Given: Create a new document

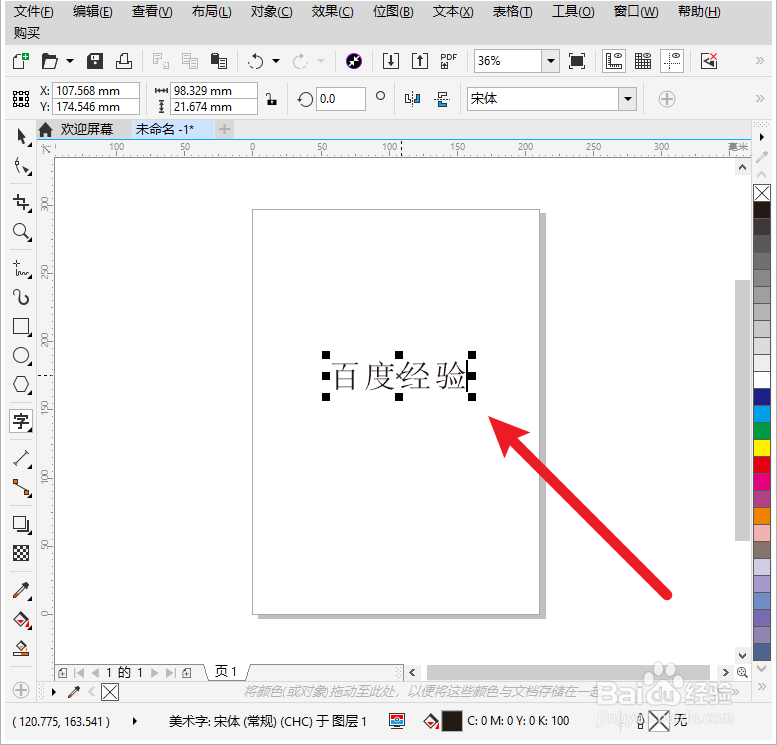Looking at the screenshot, I should 21,61.
